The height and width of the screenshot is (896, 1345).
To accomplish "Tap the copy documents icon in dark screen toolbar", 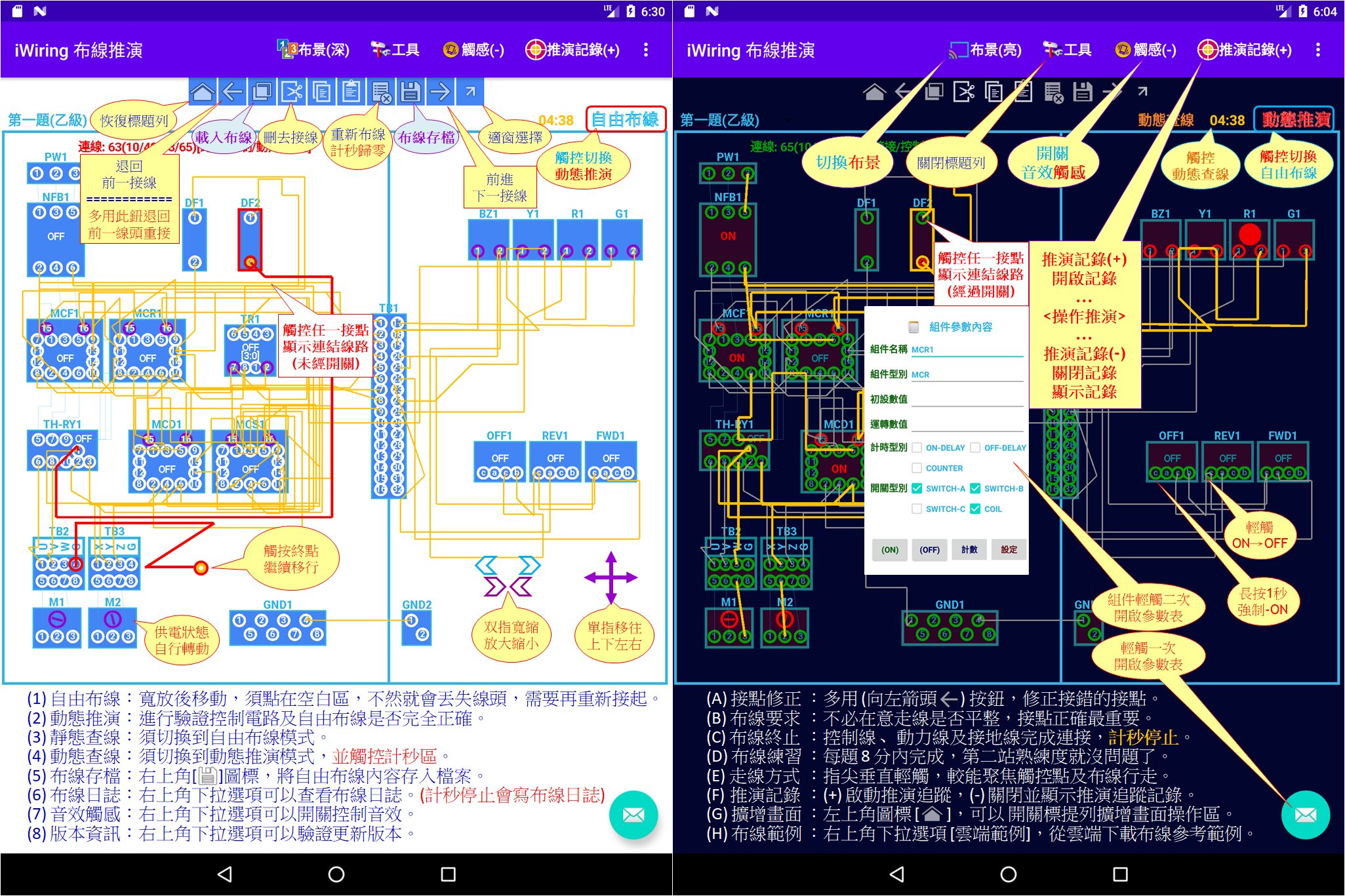I will (994, 92).
